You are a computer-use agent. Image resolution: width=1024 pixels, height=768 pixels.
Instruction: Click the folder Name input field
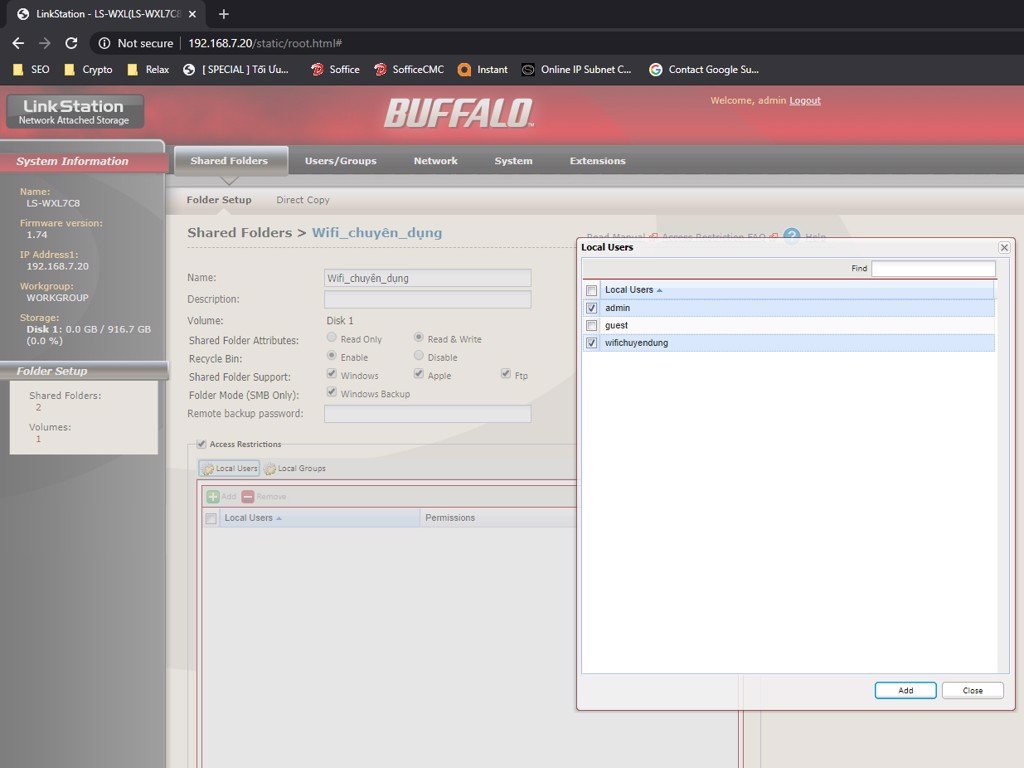coord(428,278)
